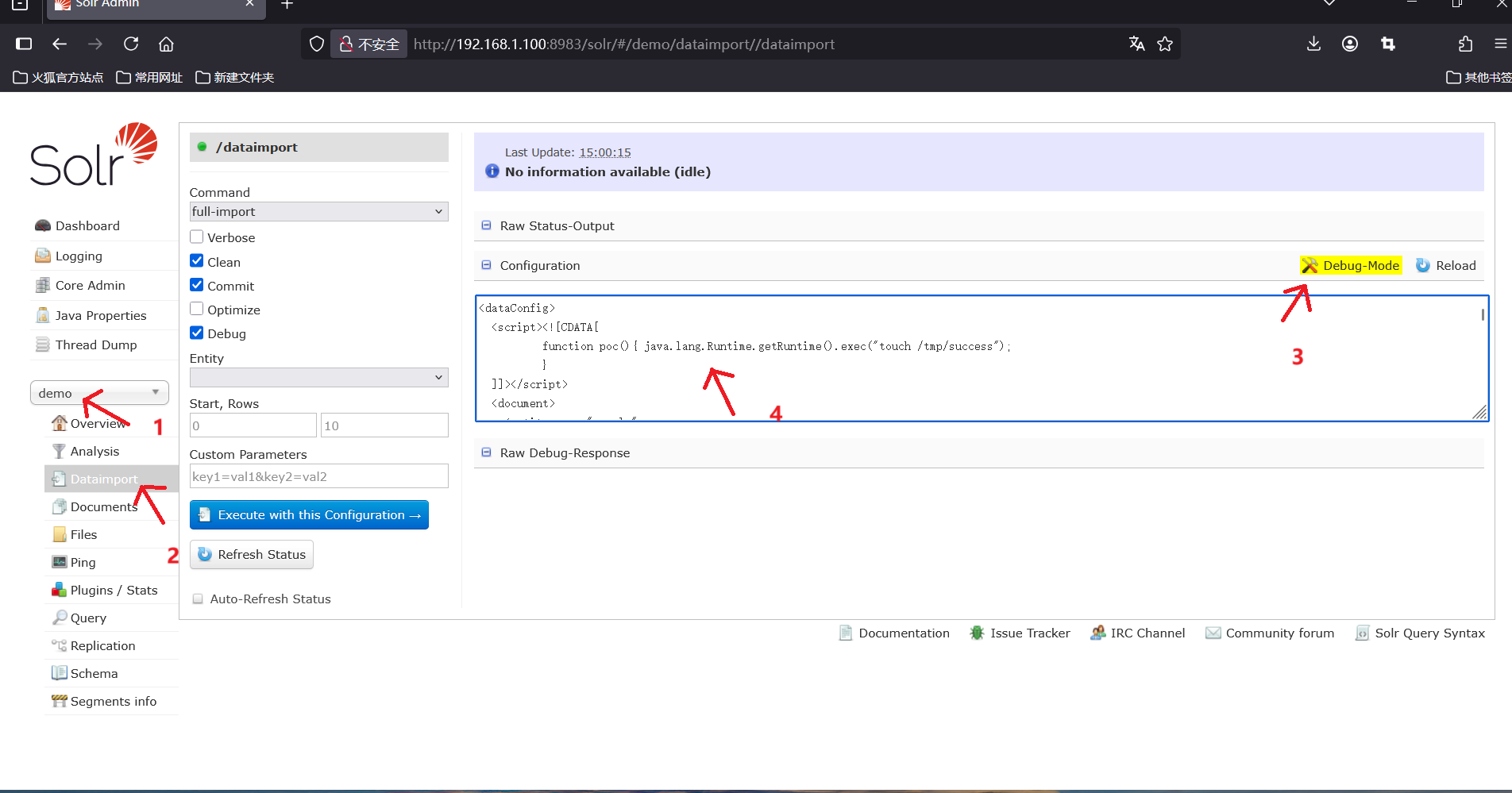Collapse the Raw Debug-Response section
This screenshot has width=1512, height=793.
[x=487, y=452]
